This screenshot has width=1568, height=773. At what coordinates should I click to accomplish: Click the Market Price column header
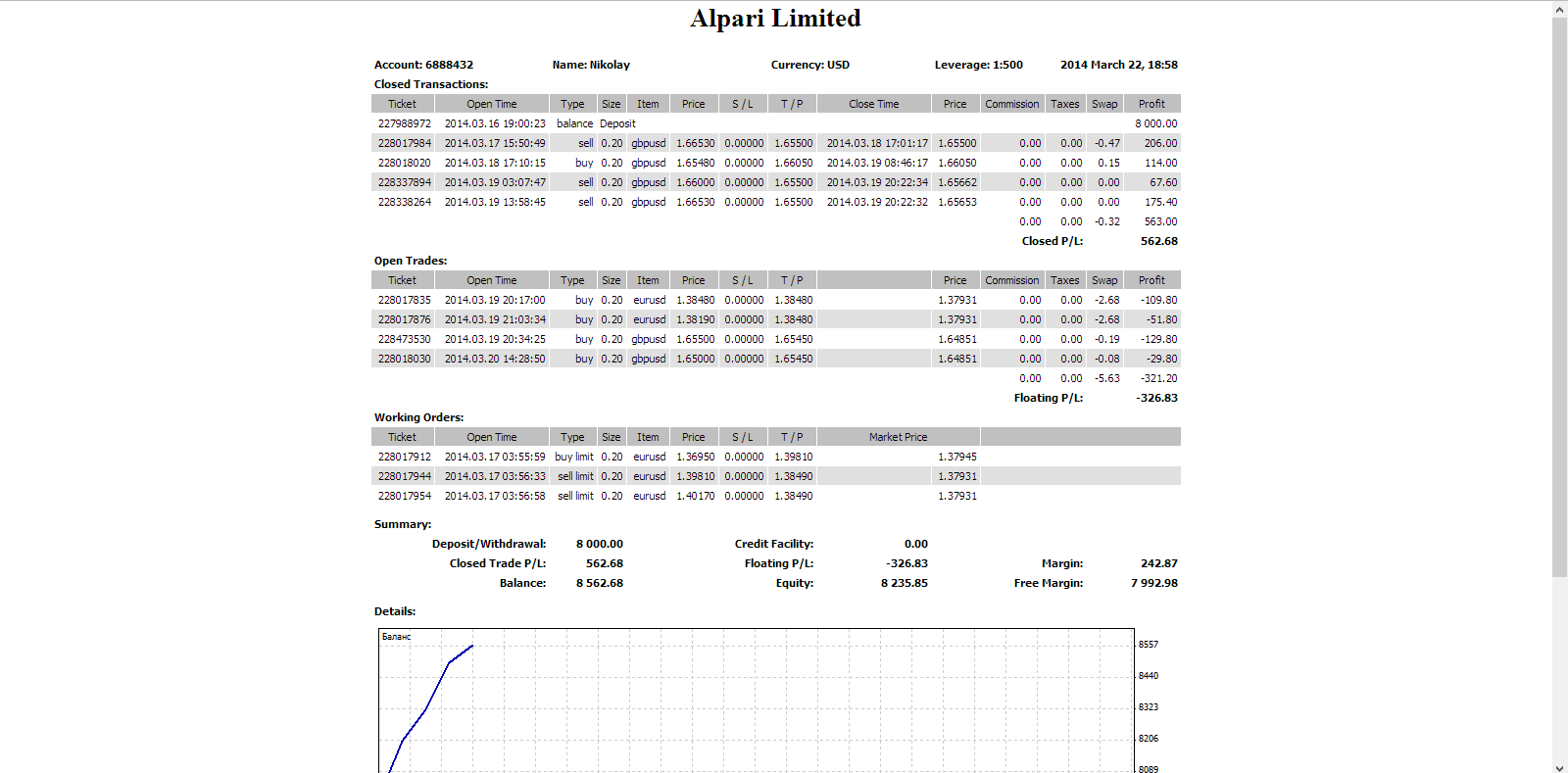click(899, 437)
